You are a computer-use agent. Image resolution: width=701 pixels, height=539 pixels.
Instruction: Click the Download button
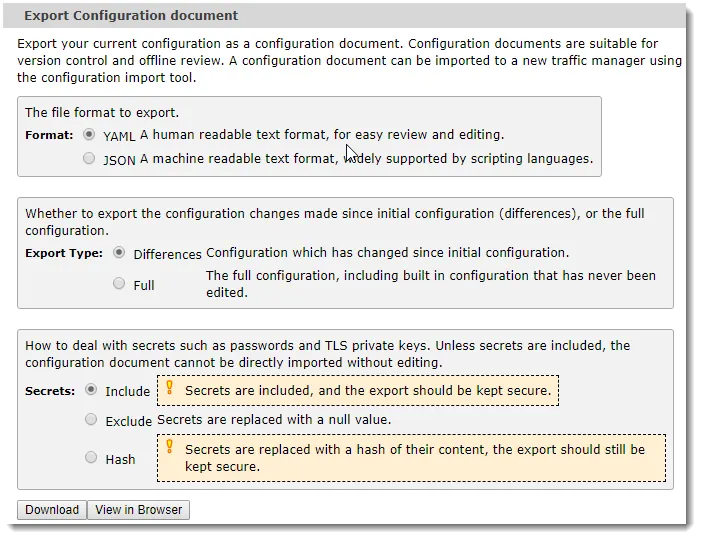52,510
